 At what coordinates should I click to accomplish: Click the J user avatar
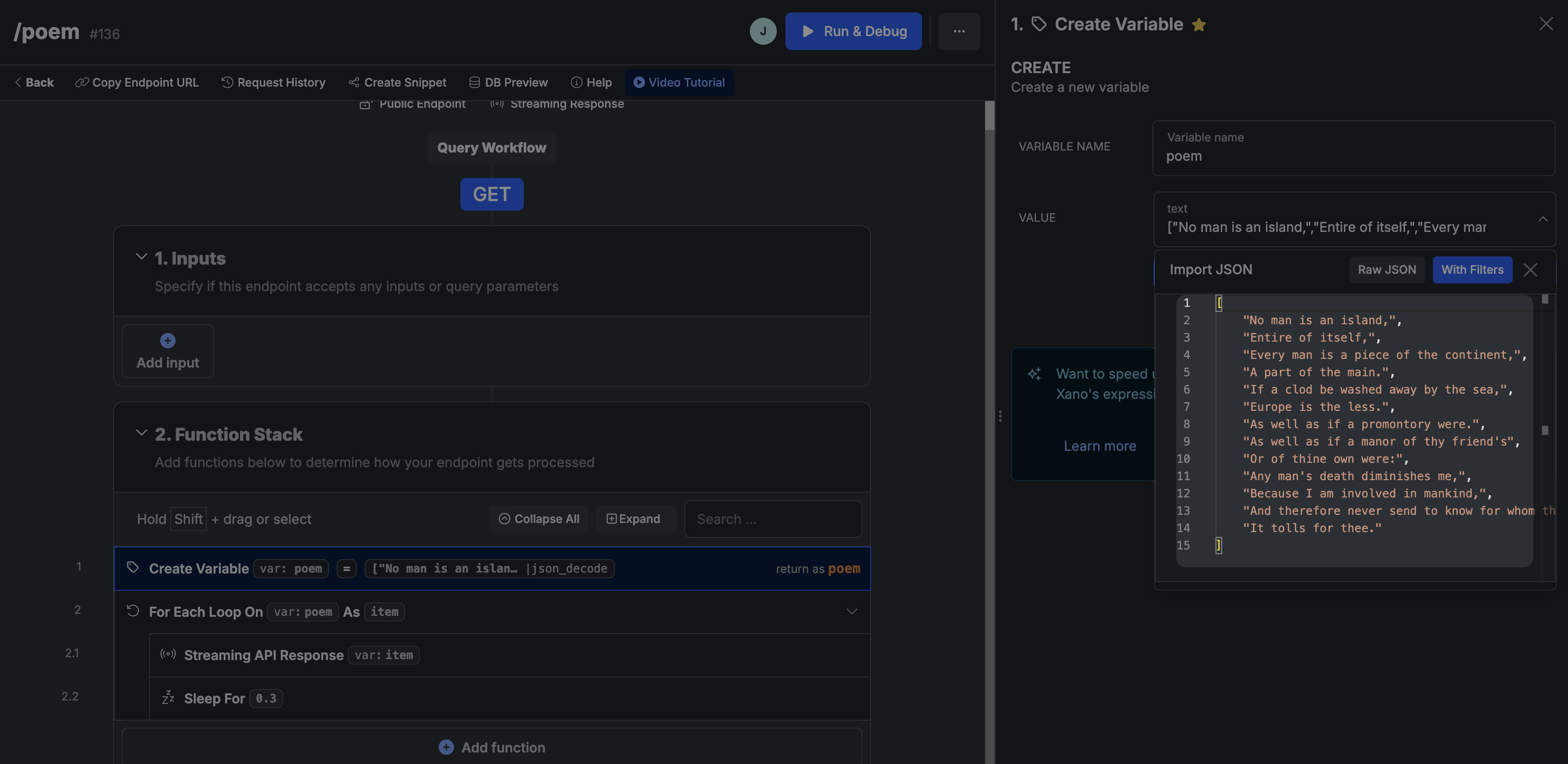click(763, 31)
